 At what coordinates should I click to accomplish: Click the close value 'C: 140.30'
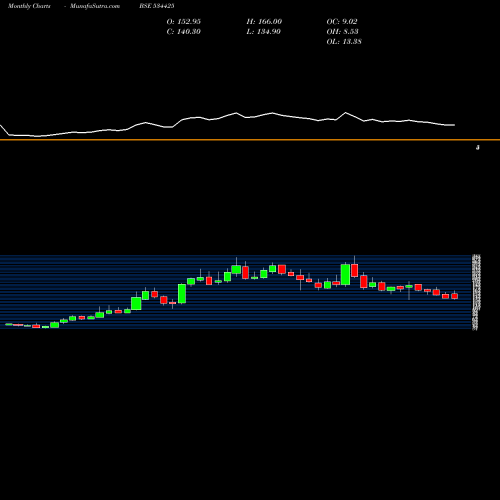coord(184,32)
